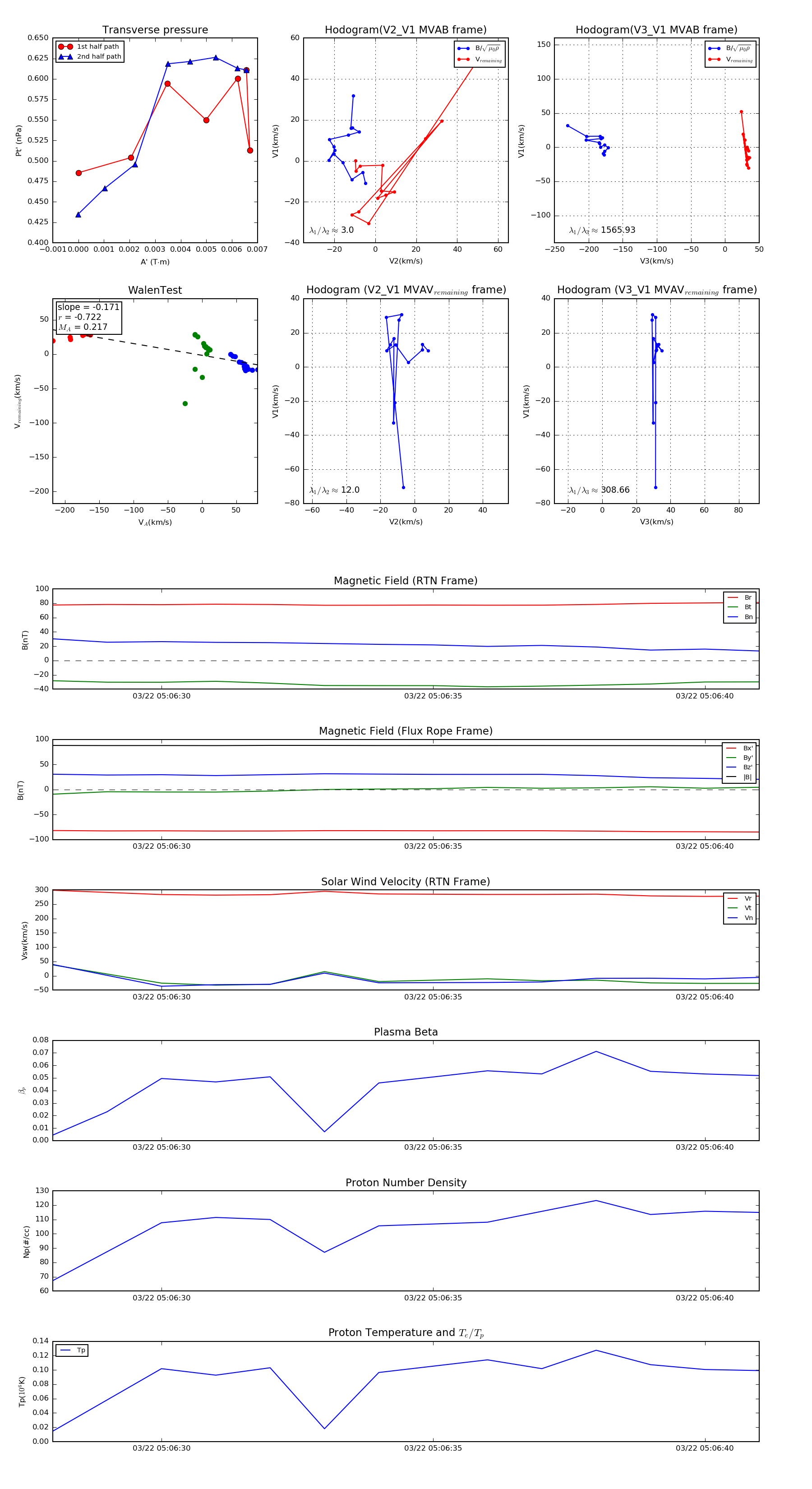Click the λ1/λ3 ≈ 308.66 label
Viewport: 812px width, 1489px height.
600,490
